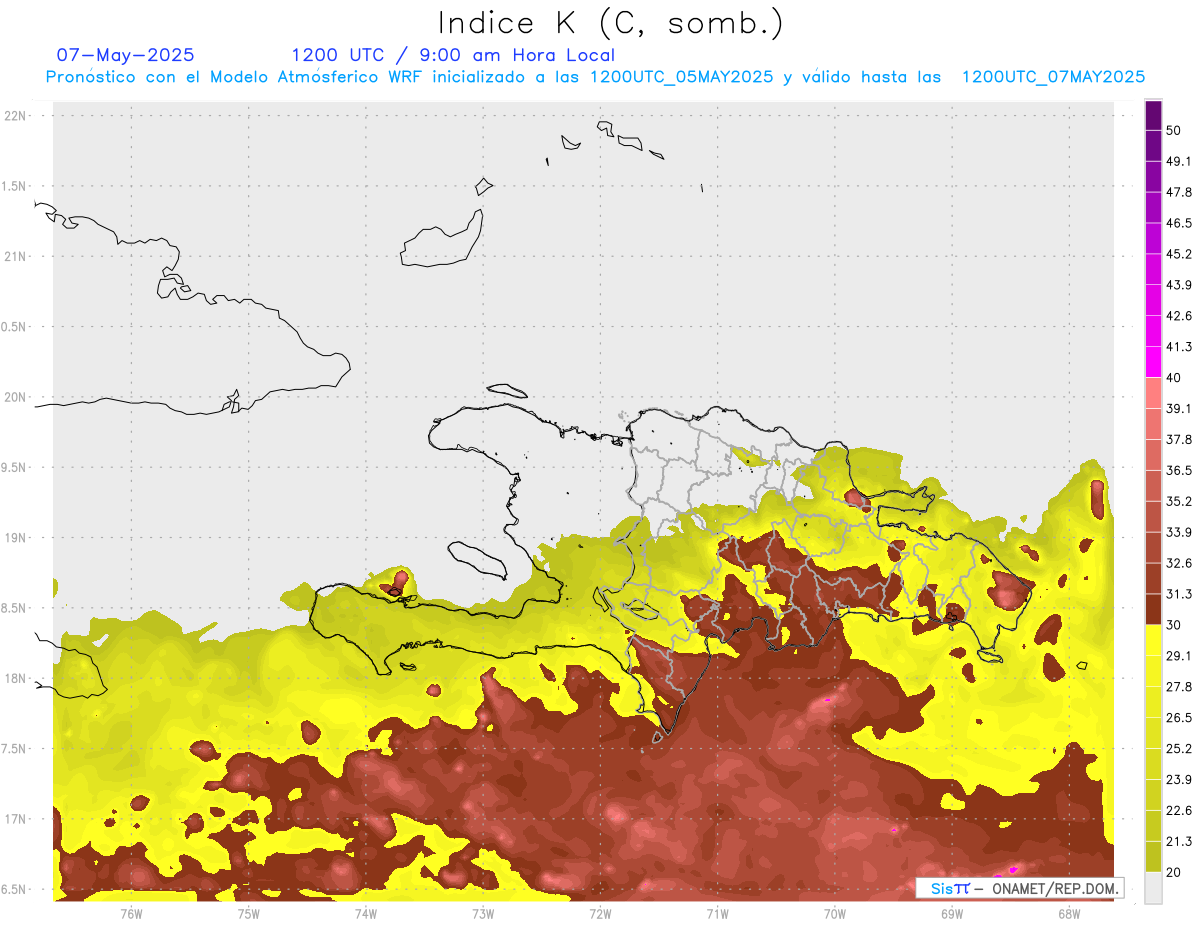Click the colorbar value 35.2
The image size is (1200, 927).
(1179, 501)
